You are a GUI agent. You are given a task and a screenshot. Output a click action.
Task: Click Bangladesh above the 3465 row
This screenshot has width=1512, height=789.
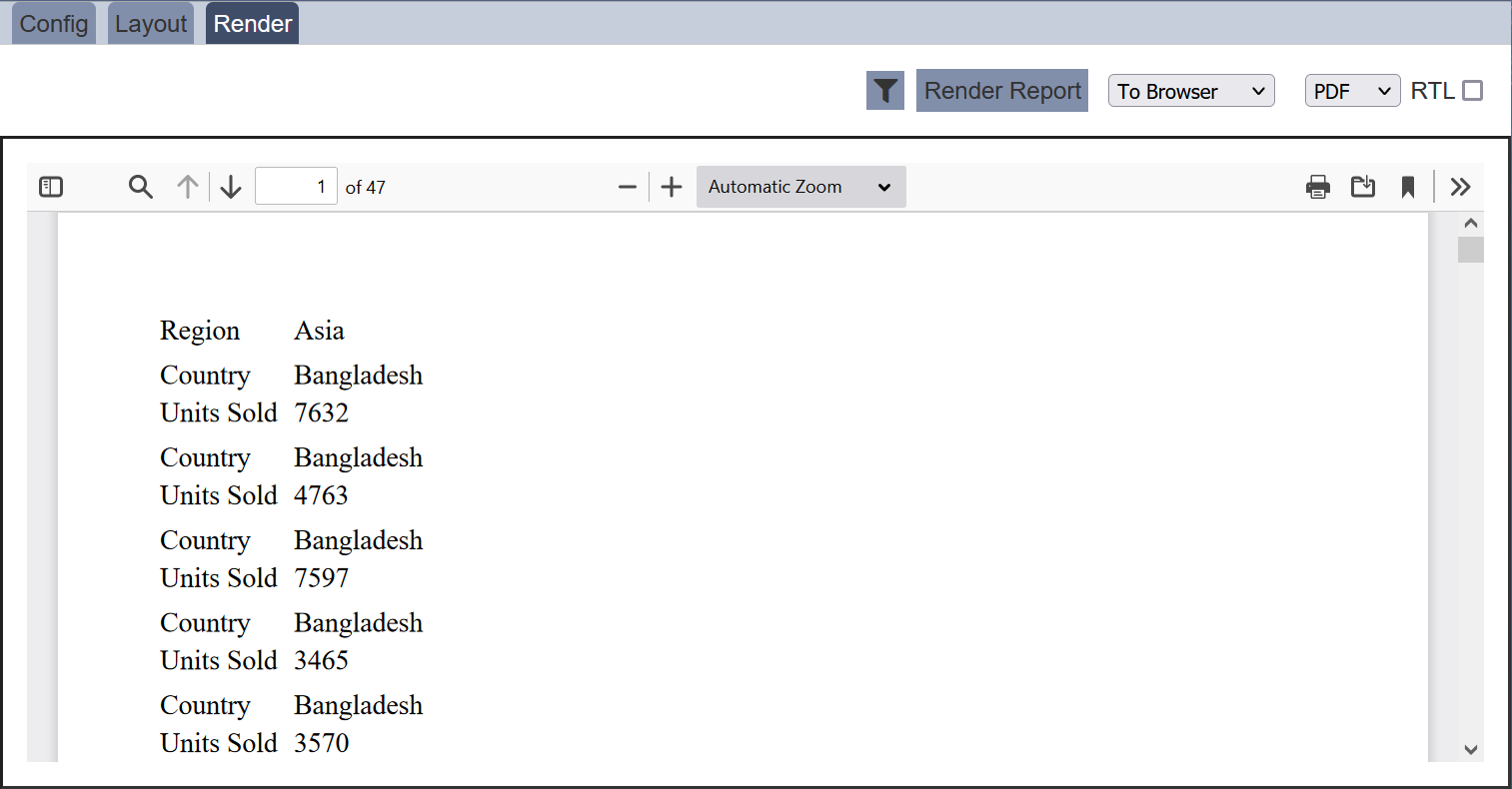pyautogui.click(x=359, y=623)
